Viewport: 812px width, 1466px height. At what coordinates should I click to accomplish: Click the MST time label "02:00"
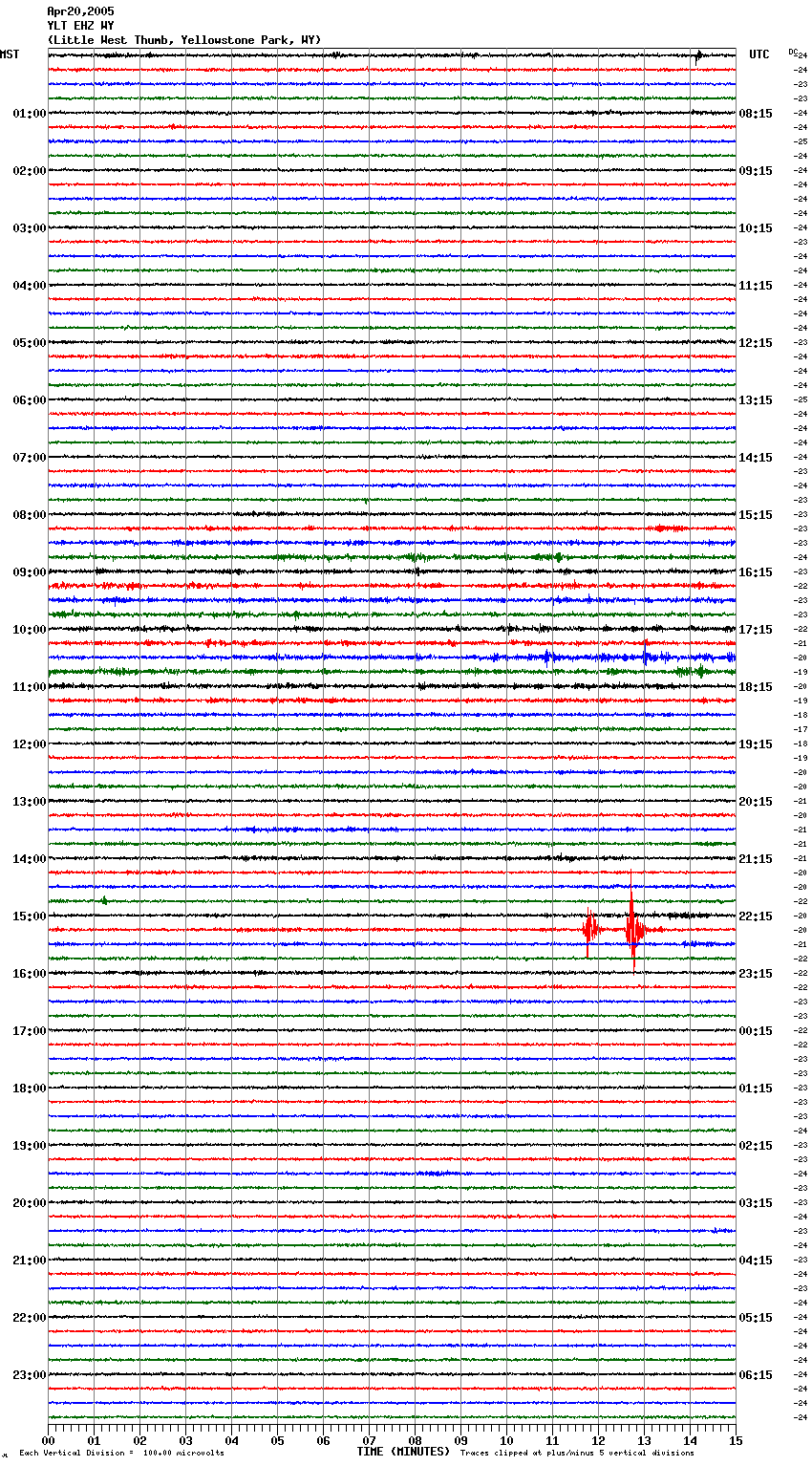(30, 171)
